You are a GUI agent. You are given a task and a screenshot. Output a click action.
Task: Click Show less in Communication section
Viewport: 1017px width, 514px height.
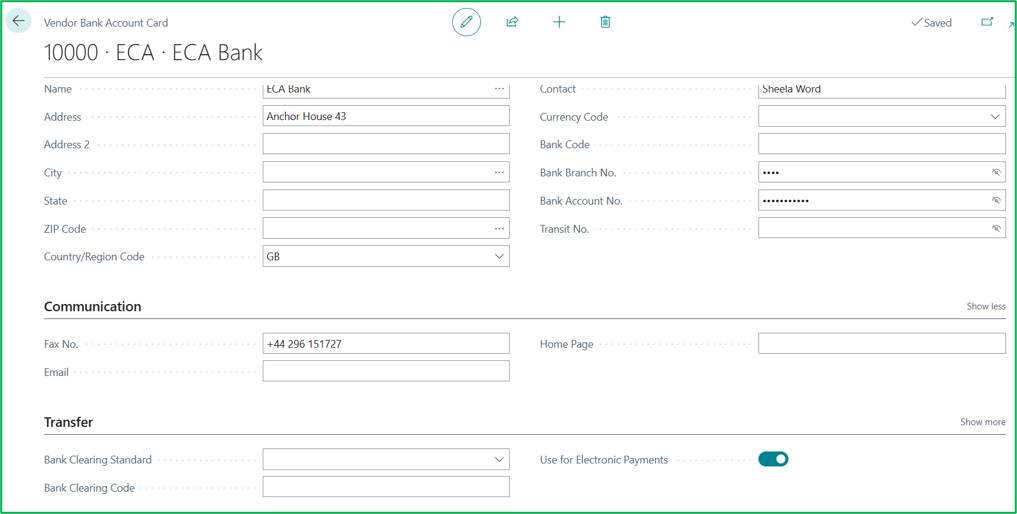(986, 306)
